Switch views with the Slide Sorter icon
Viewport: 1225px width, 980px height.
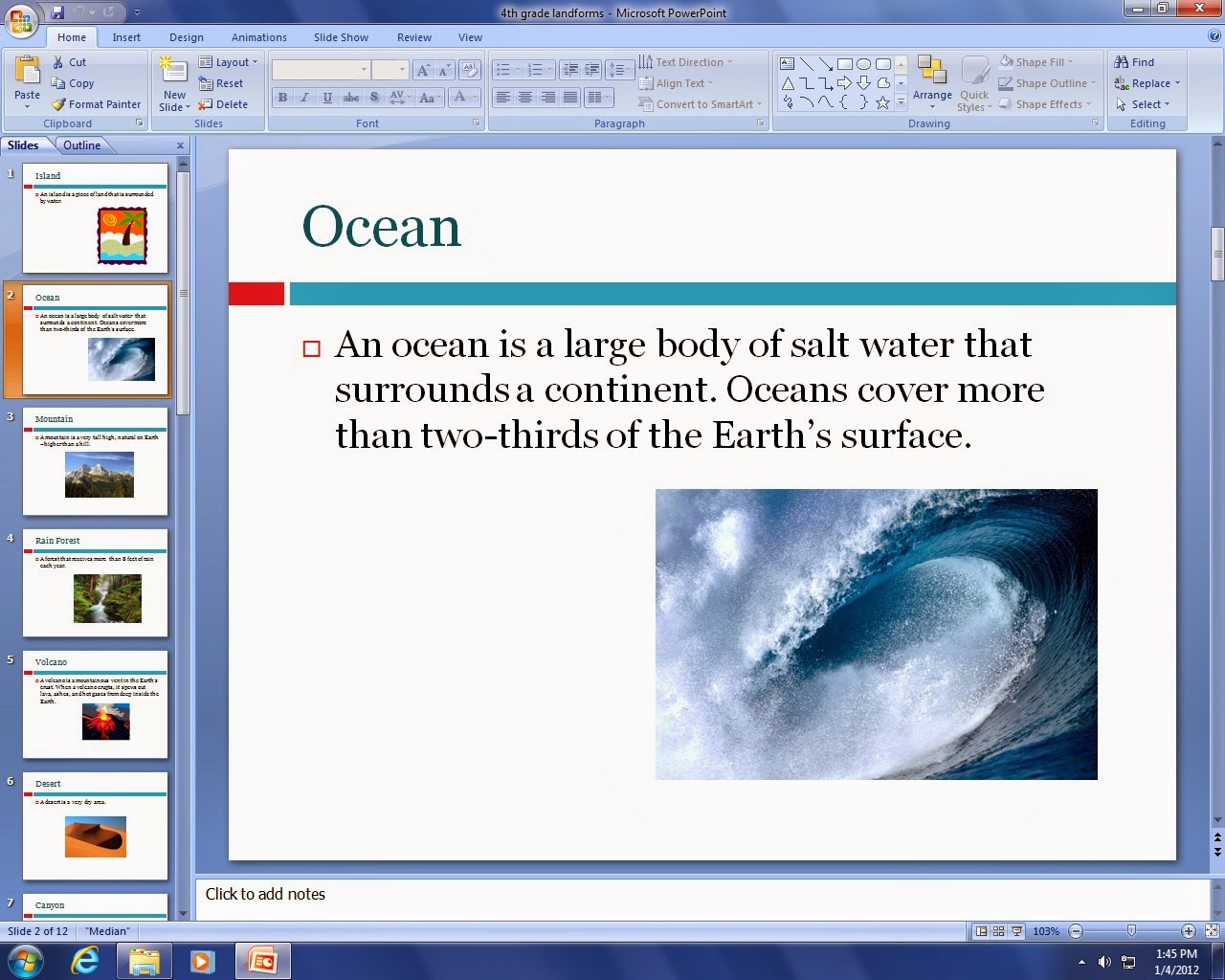tap(997, 930)
